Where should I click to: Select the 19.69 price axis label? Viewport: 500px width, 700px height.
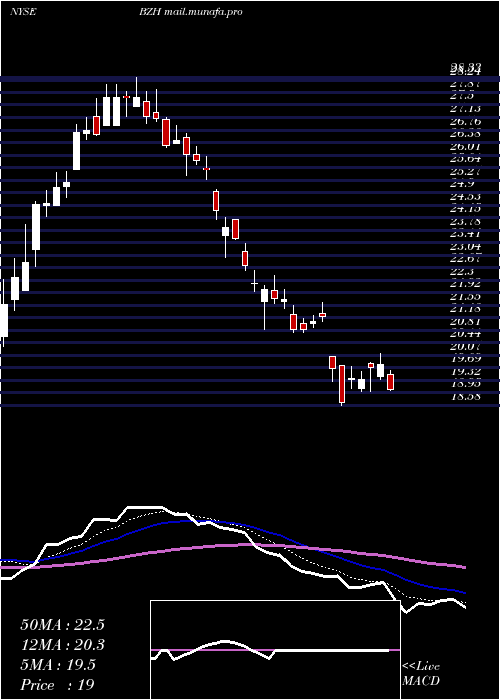465,359
